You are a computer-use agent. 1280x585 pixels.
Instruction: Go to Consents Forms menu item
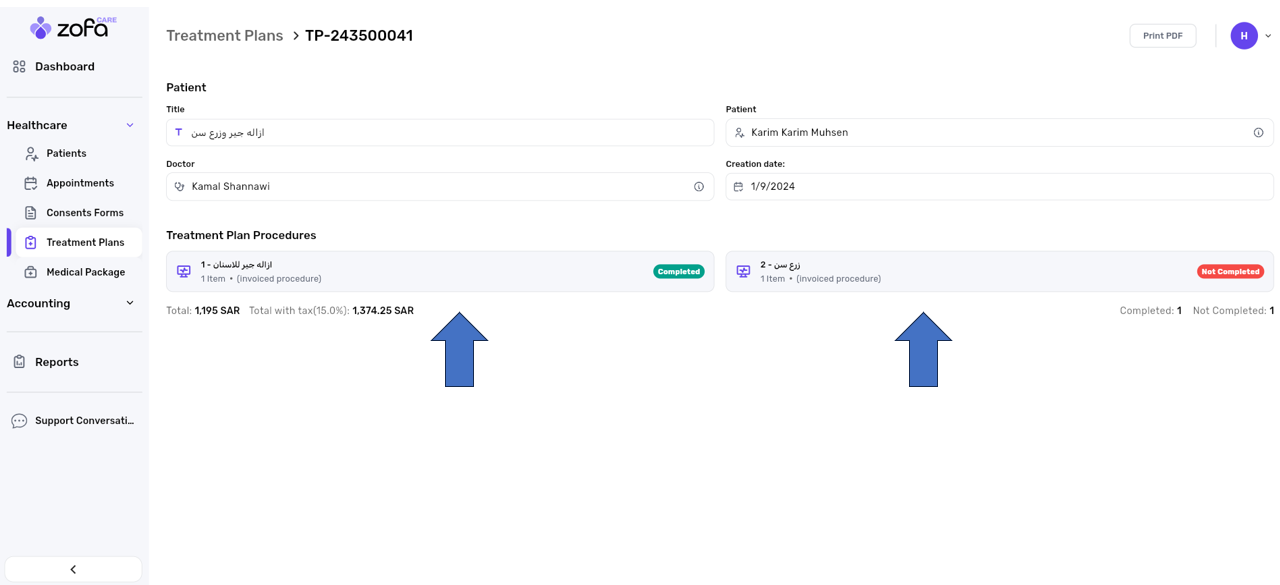[x=85, y=213]
